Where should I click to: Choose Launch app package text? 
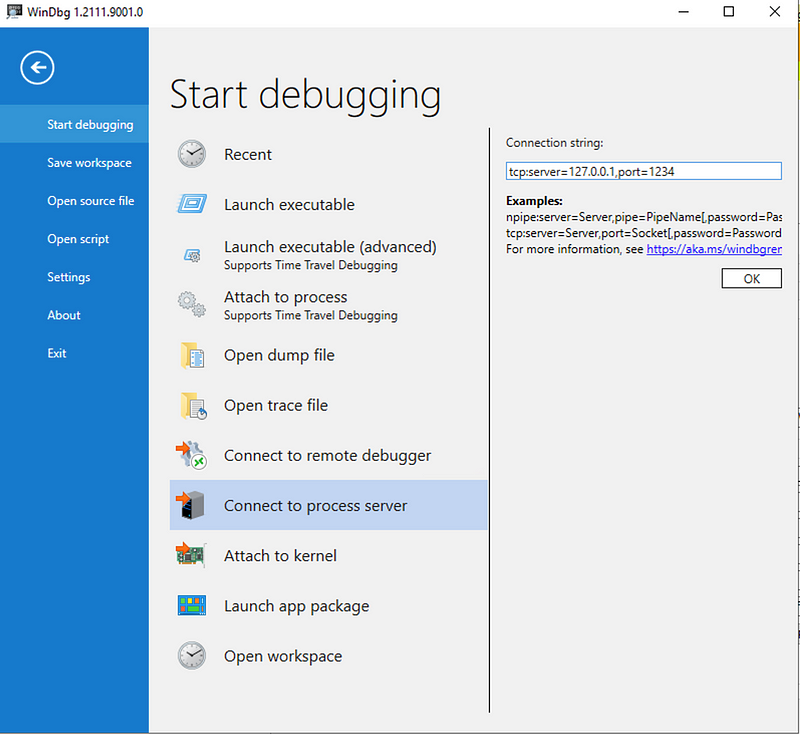point(296,606)
